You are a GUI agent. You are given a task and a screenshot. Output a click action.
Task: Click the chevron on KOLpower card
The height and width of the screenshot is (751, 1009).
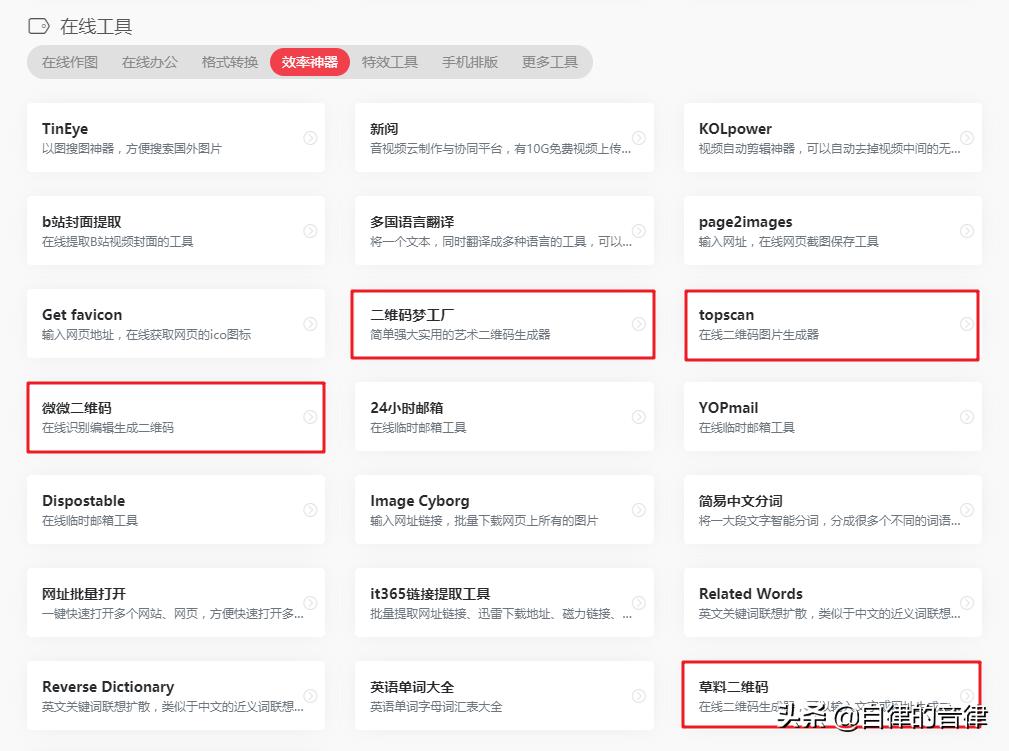966,138
